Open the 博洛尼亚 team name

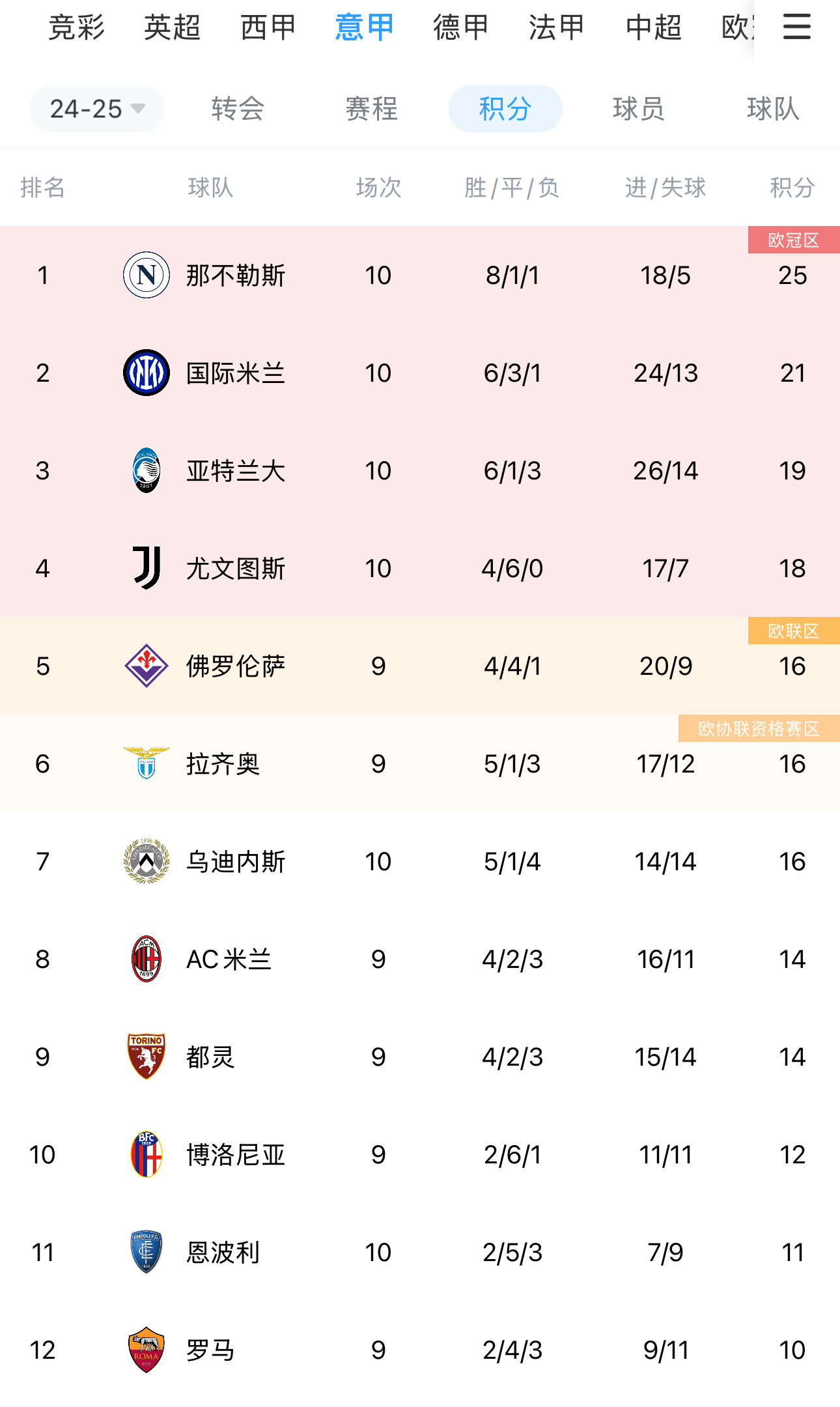(236, 1155)
